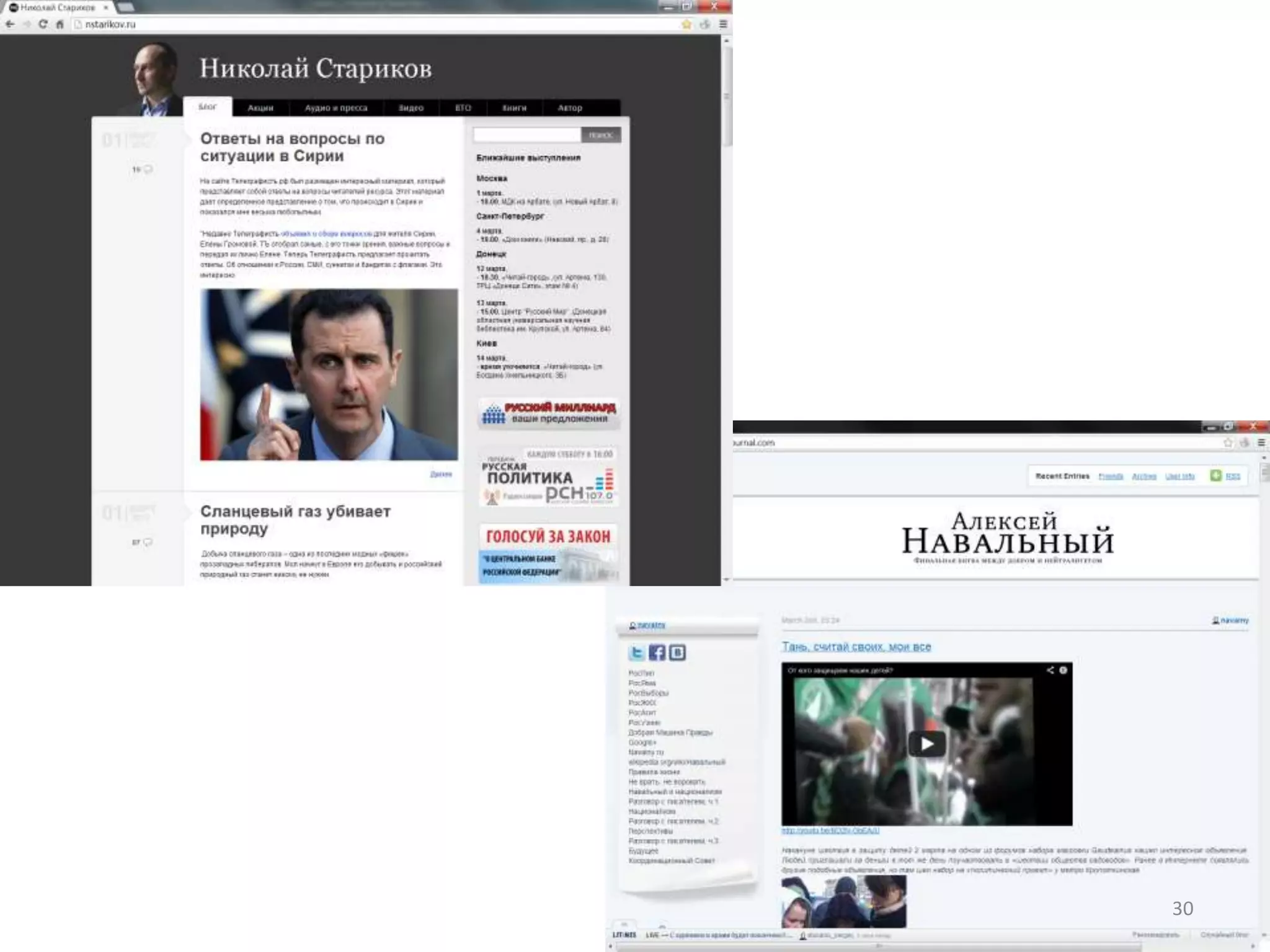The height and width of the screenshot is (952, 1270).
Task: Open the Видео tab on Starikov site
Action: click(x=411, y=108)
